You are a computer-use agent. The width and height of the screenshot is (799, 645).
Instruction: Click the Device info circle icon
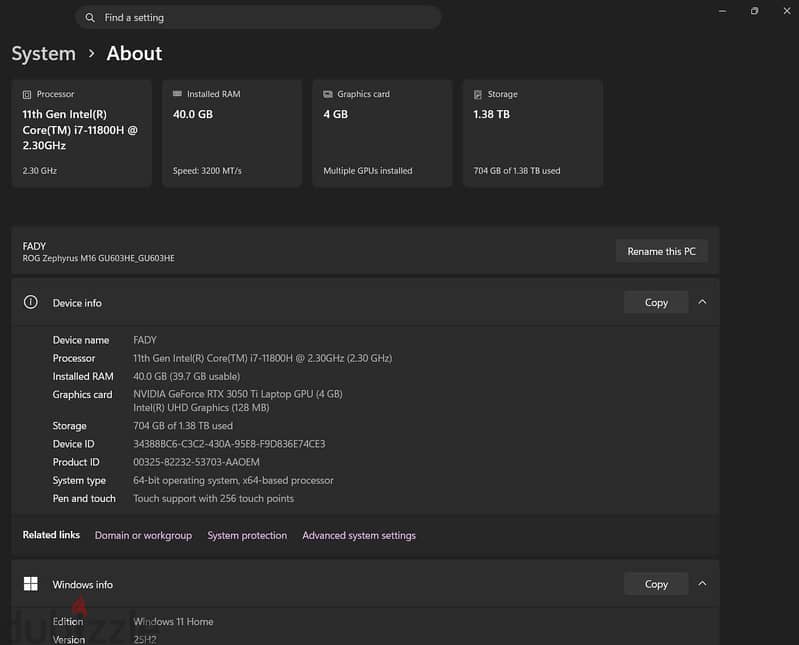(x=31, y=302)
